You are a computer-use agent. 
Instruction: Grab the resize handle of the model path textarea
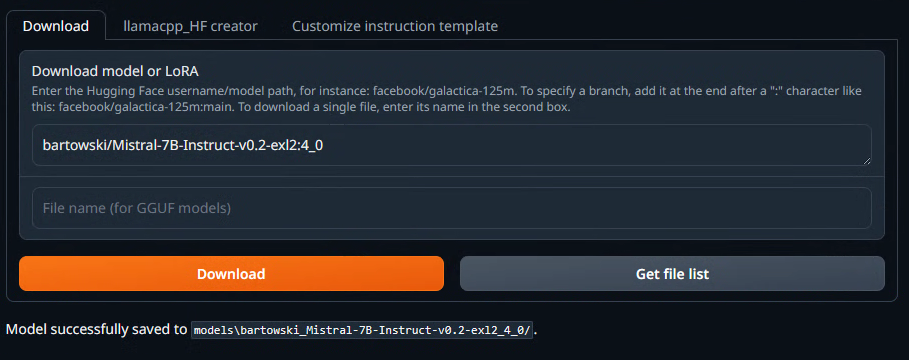click(867, 161)
